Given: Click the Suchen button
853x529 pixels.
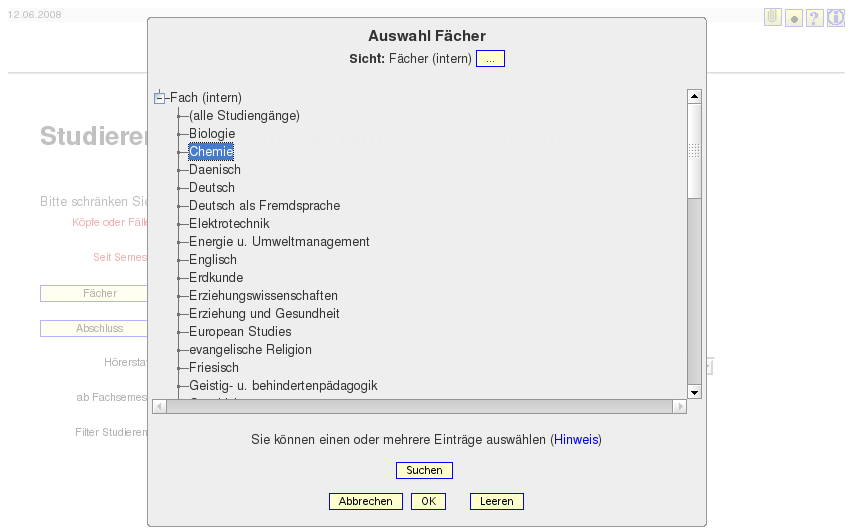Looking at the screenshot, I should click(424, 470).
